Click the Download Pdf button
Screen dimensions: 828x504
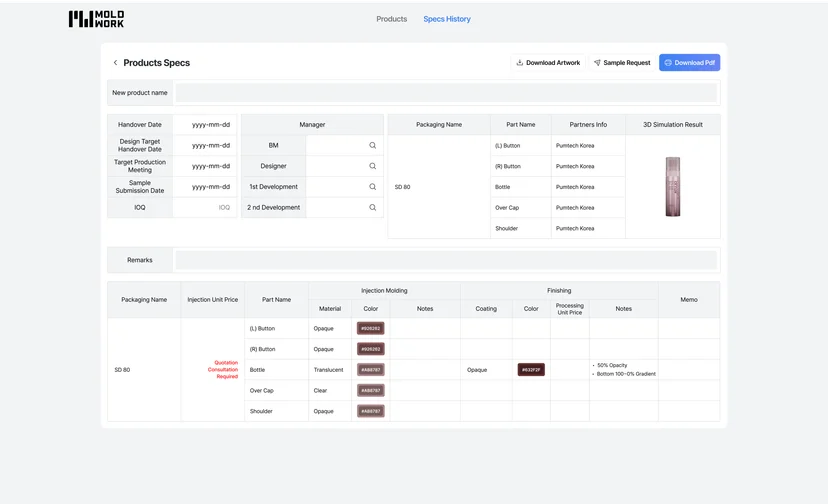pos(689,62)
